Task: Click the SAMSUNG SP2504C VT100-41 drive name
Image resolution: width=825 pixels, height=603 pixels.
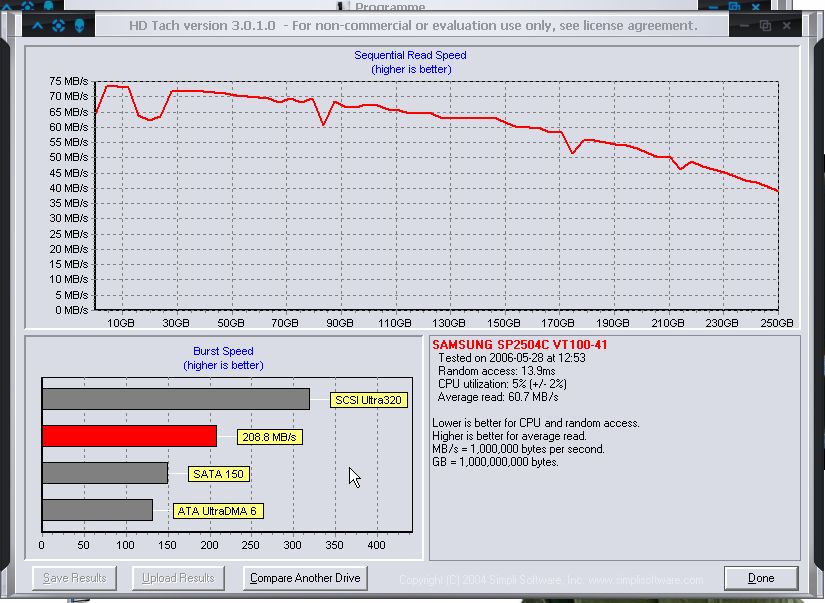Action: [520, 345]
